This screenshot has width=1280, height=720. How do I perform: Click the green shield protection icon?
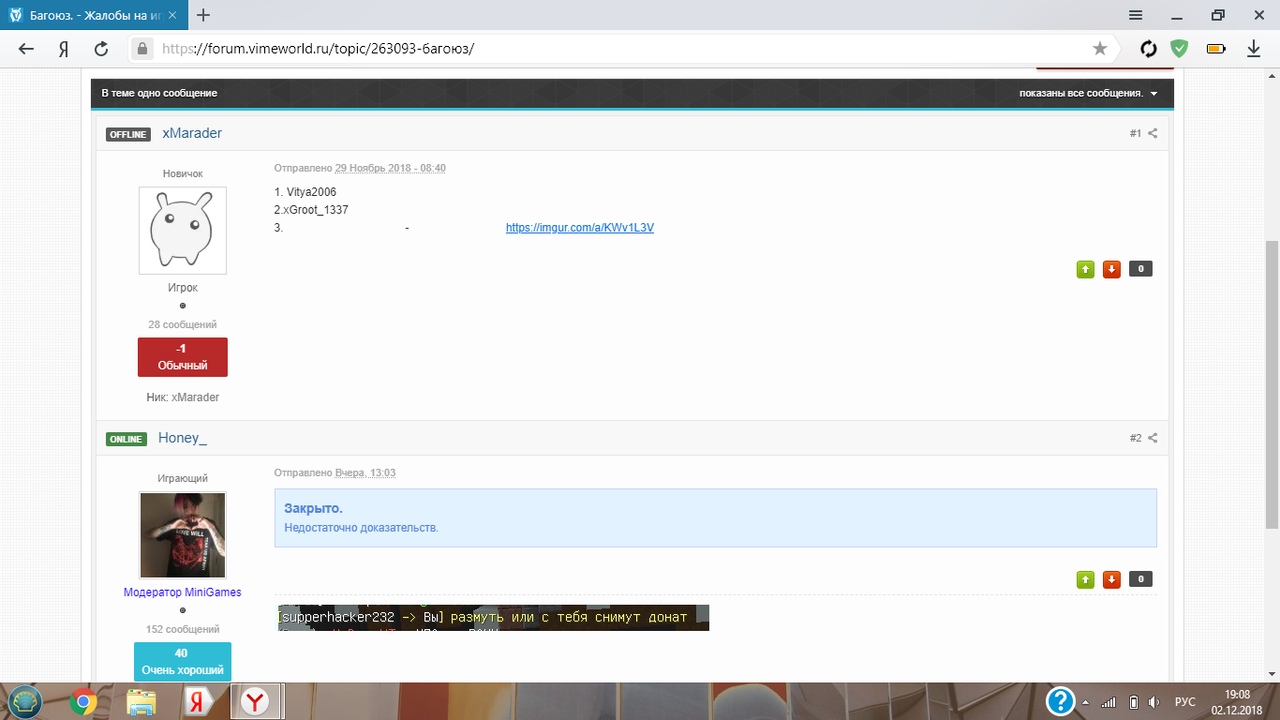click(1180, 48)
